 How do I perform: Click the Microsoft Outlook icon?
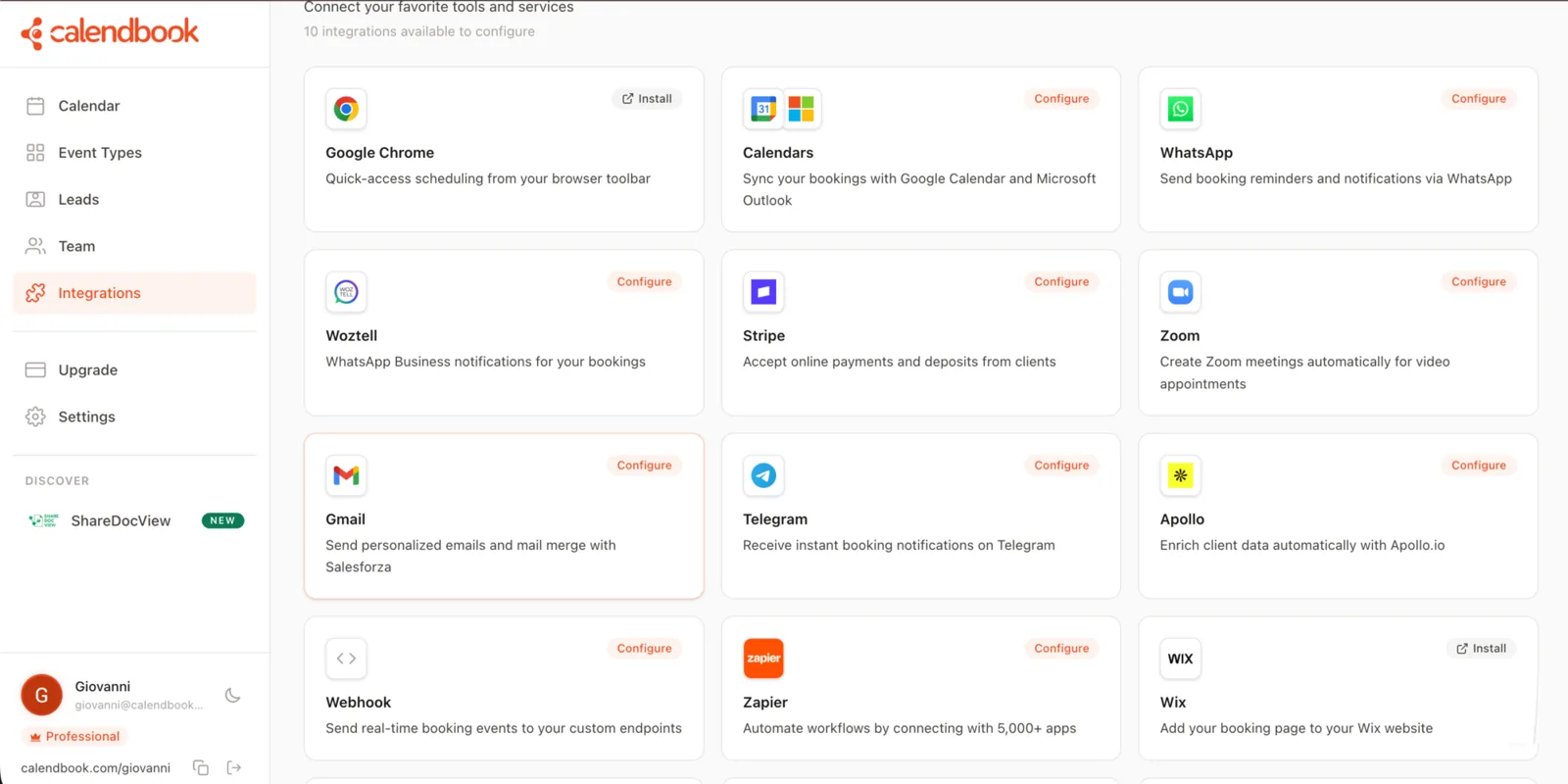click(801, 109)
